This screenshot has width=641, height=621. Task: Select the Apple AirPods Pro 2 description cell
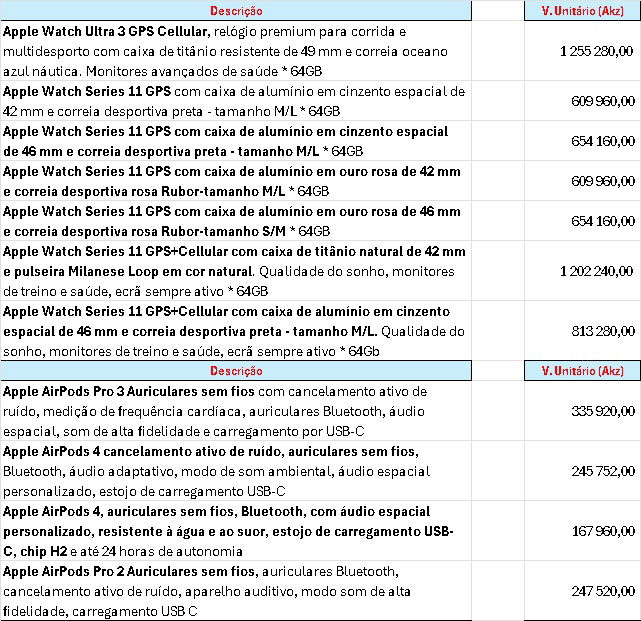pos(236,591)
